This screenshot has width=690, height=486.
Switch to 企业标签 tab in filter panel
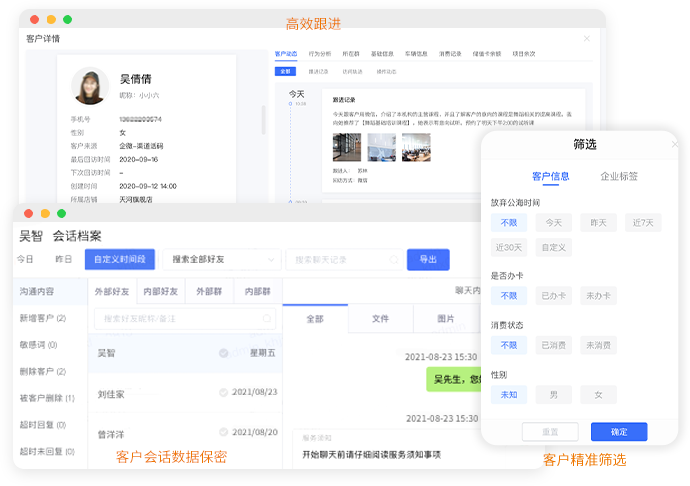pyautogui.click(x=619, y=177)
